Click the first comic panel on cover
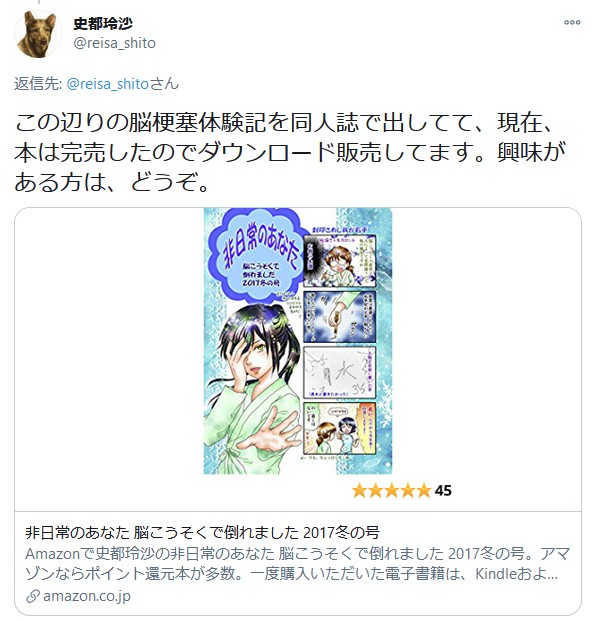The image size is (595, 620). [x=340, y=261]
